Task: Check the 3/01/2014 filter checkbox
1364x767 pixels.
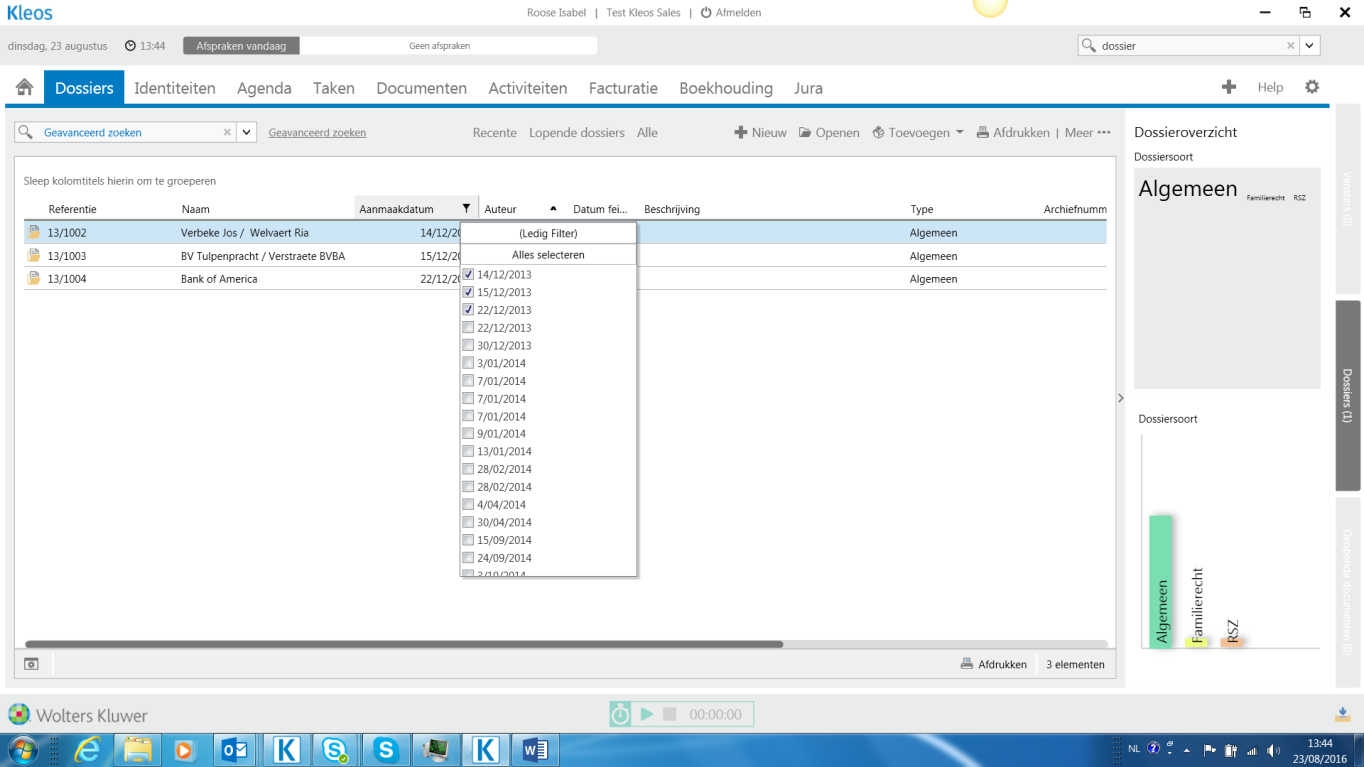Action: [x=468, y=363]
